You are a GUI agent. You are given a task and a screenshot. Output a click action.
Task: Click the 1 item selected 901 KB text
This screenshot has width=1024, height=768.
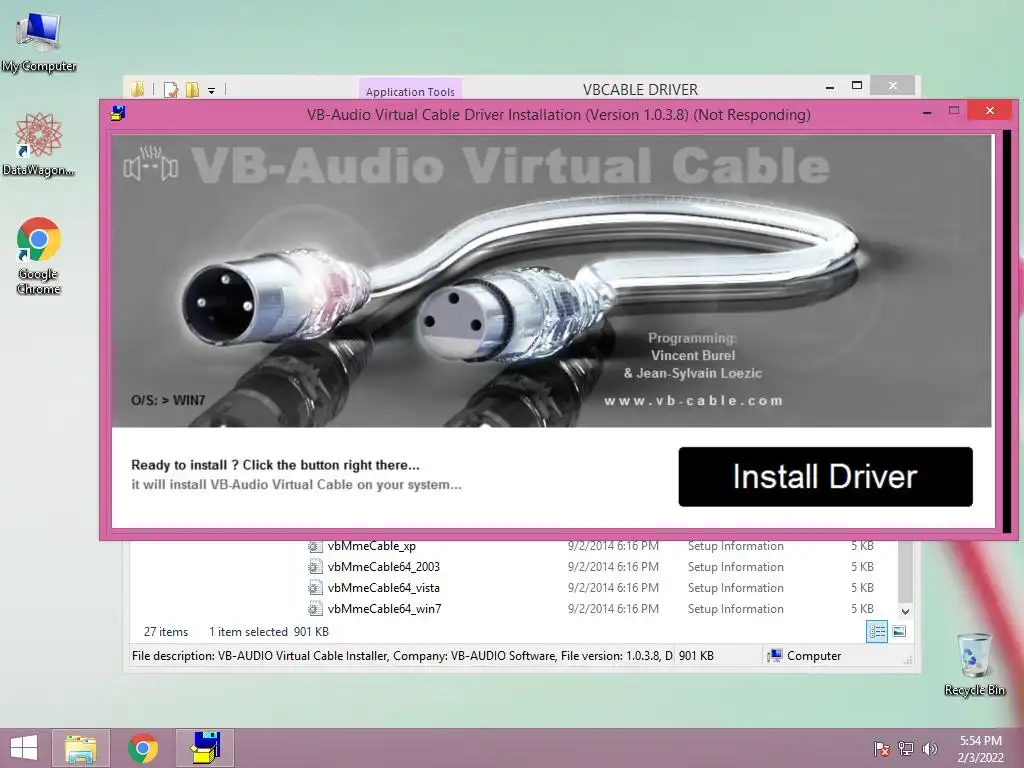(x=268, y=632)
